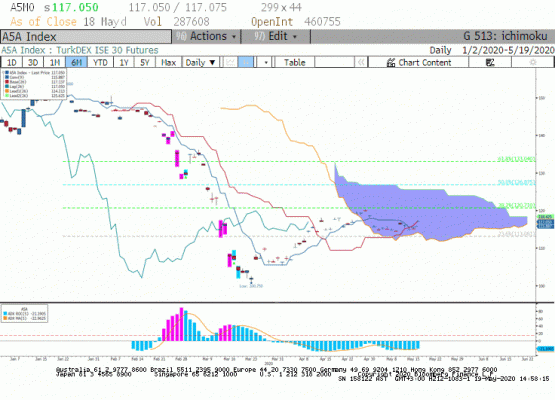Open the Daily periodicity dropdown
The height and width of the screenshot is (400, 555).
tap(200, 63)
